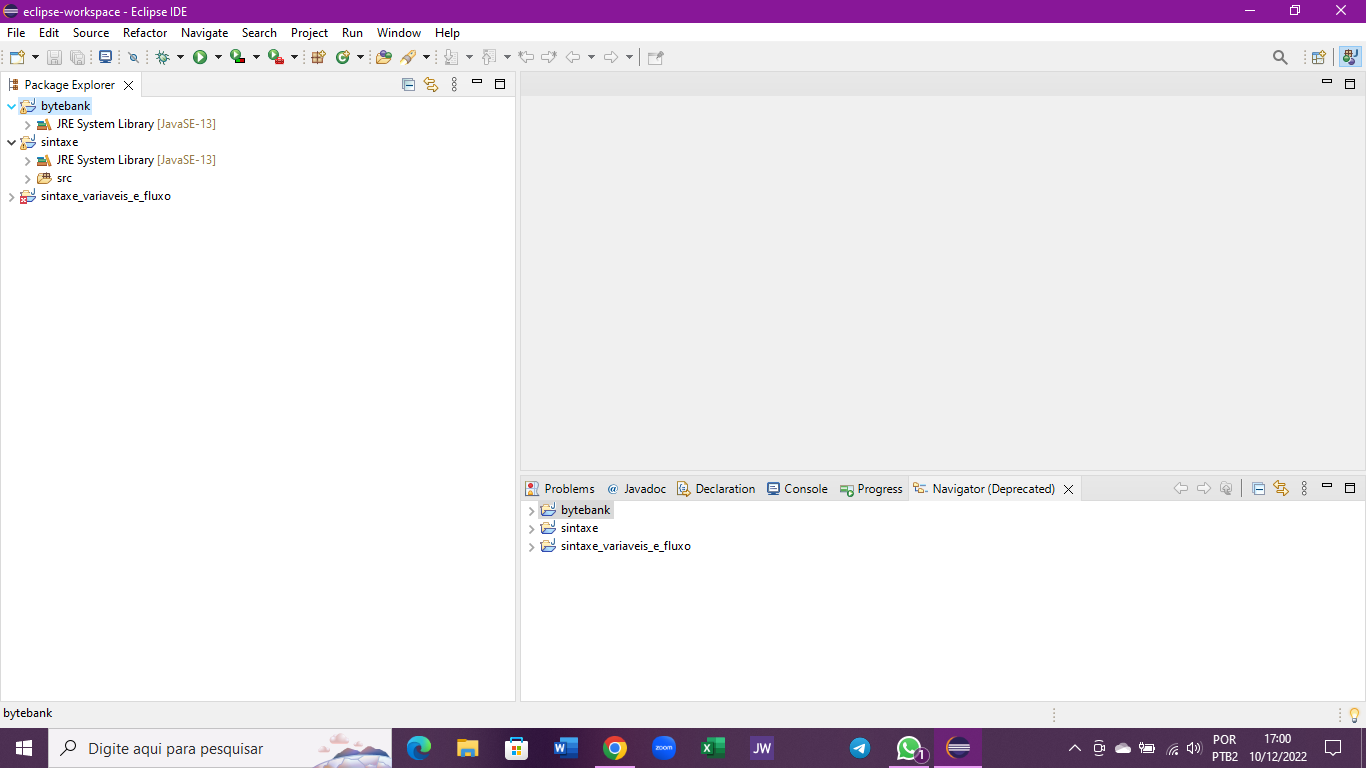Viewport: 1366px width, 768px height.
Task: Open the New wizard dropdown arrow
Action: point(35,57)
